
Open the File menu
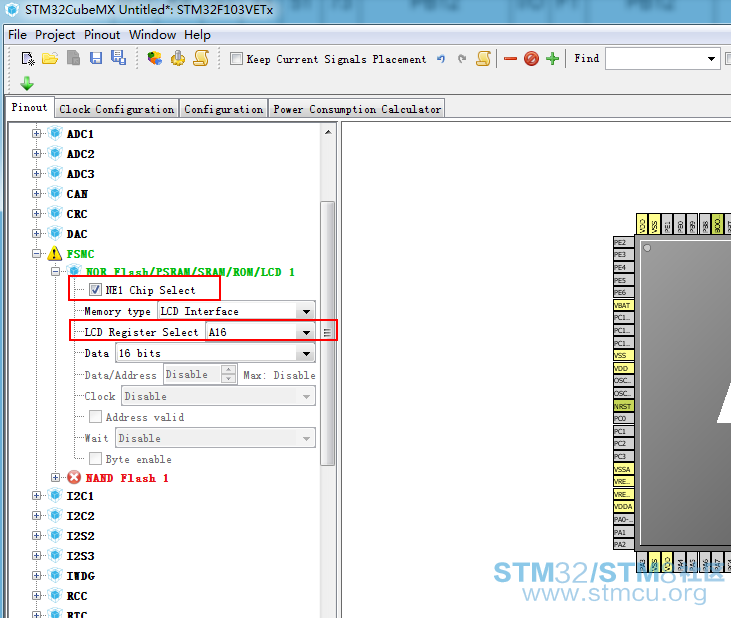click(x=18, y=35)
